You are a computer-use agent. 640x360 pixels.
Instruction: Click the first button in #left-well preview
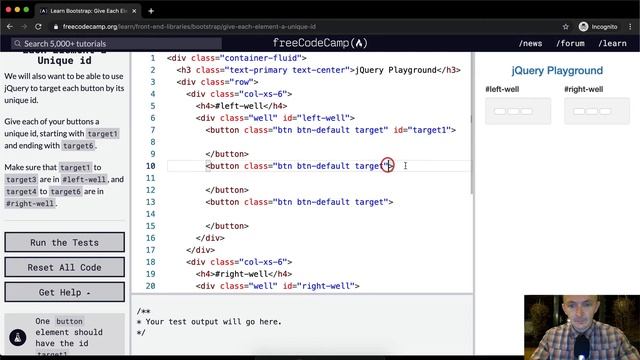pyautogui.click(x=500, y=111)
